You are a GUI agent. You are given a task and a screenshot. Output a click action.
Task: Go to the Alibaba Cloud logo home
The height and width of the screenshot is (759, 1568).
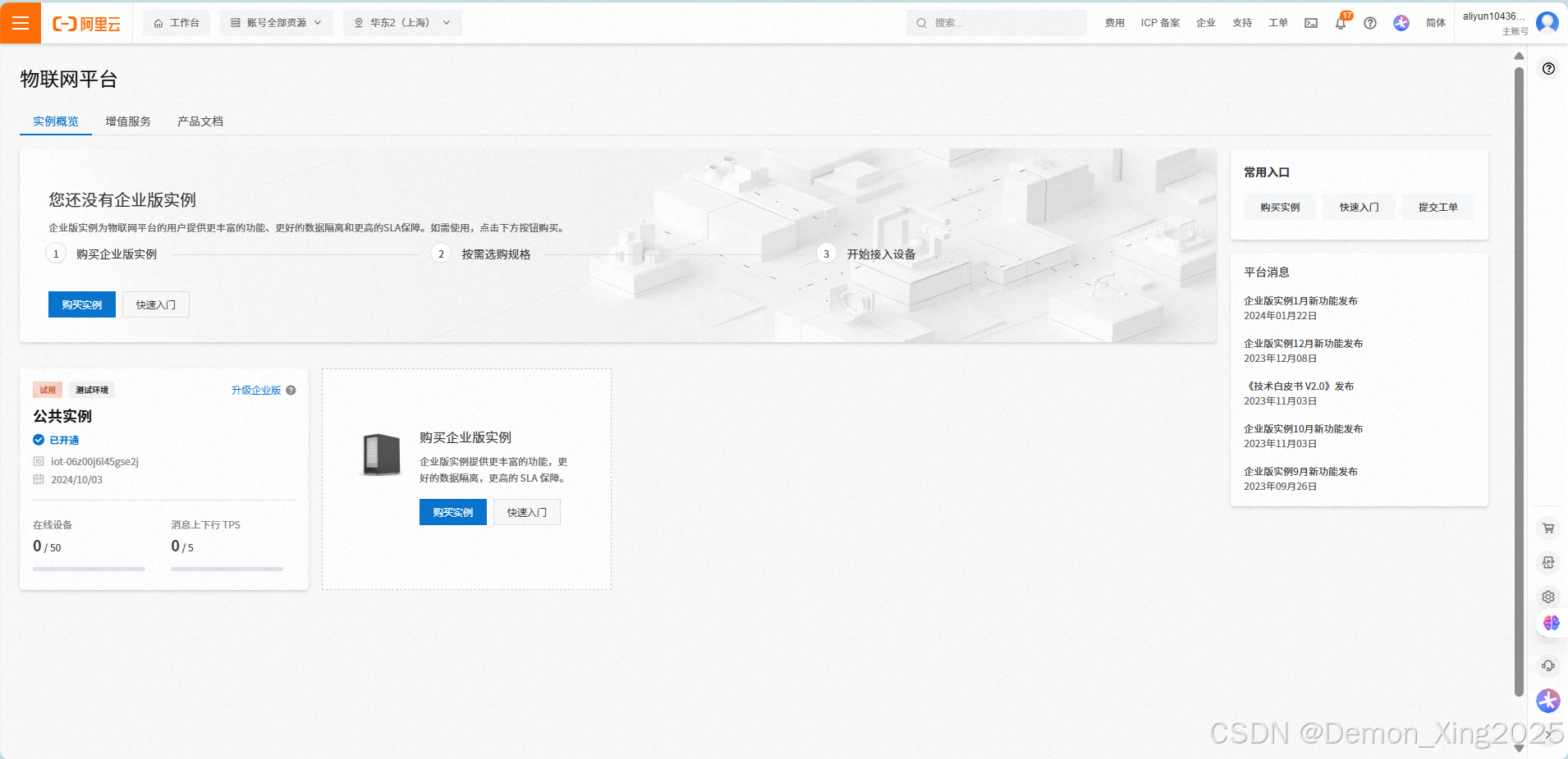[x=86, y=24]
